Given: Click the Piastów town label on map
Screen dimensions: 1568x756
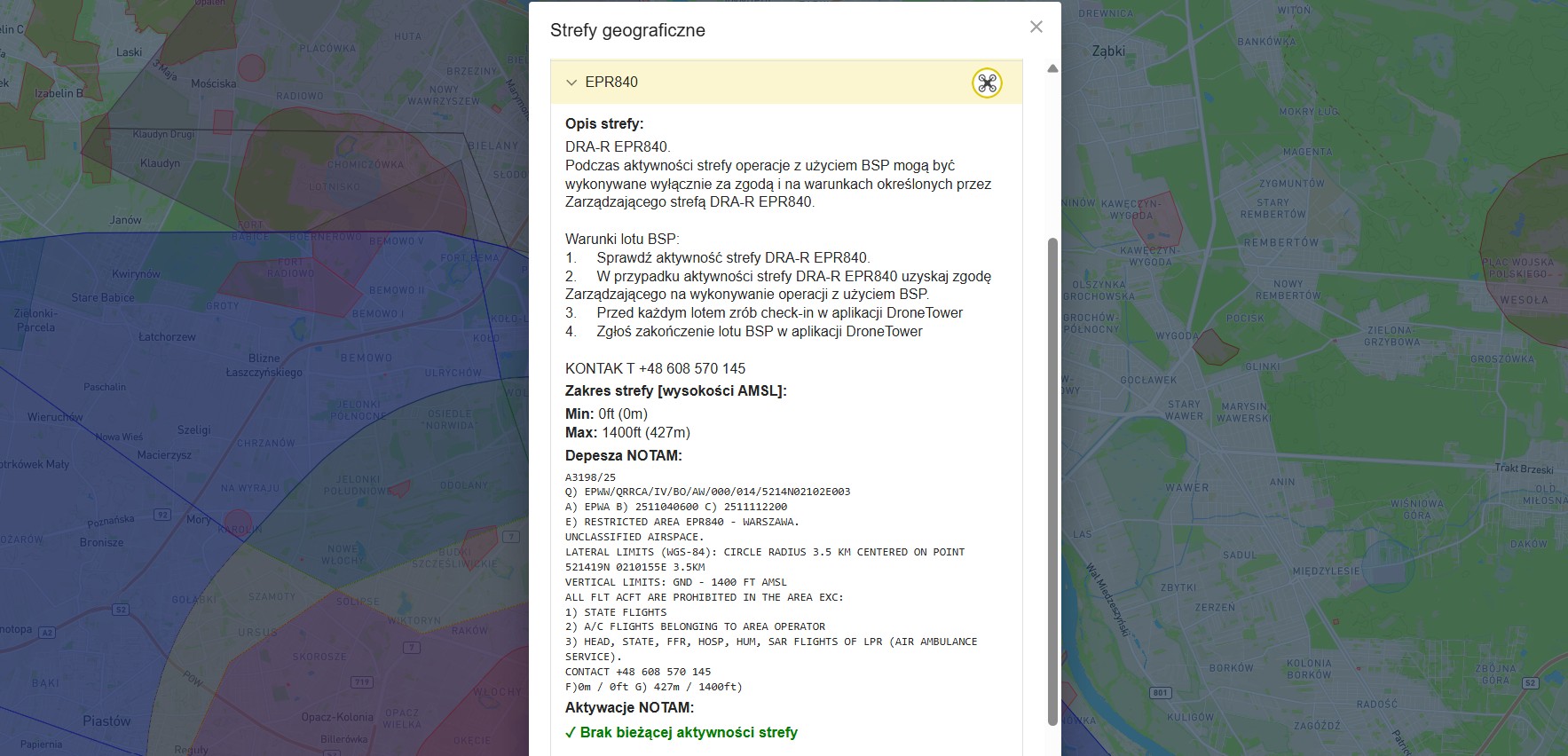Looking at the screenshot, I should coord(106,721).
